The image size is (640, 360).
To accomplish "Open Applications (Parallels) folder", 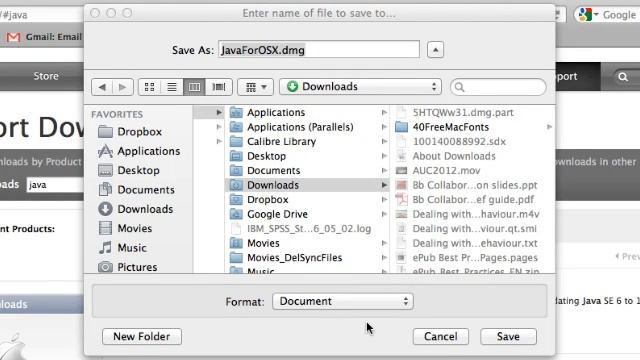I will pyautogui.click(x=307, y=127).
